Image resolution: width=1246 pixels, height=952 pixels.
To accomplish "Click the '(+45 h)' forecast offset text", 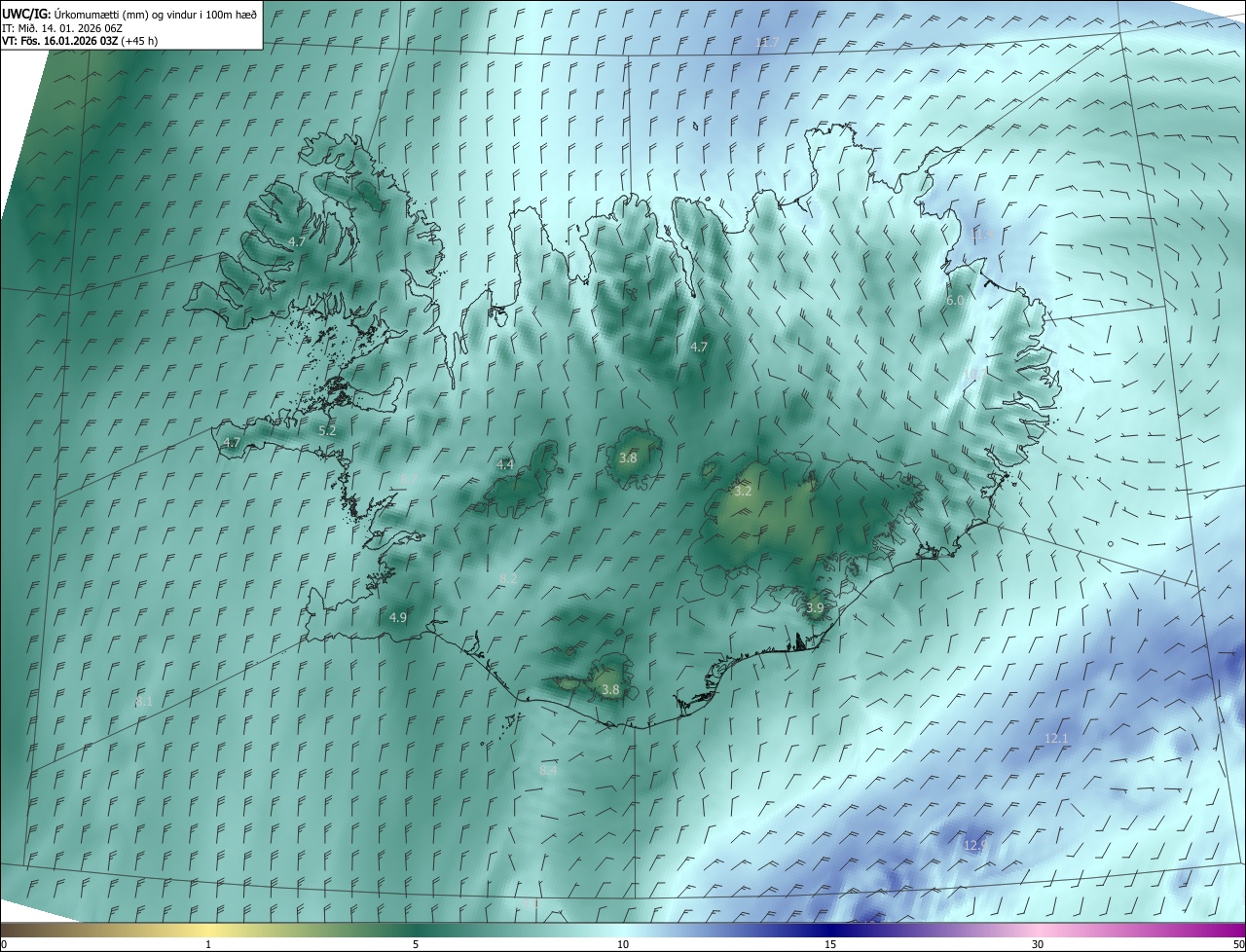I will coord(140,41).
